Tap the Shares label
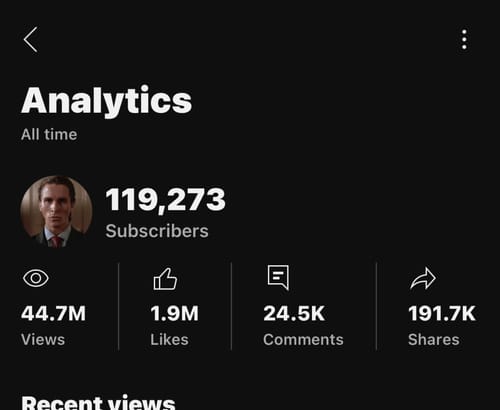This screenshot has height=410, width=500. coord(434,340)
